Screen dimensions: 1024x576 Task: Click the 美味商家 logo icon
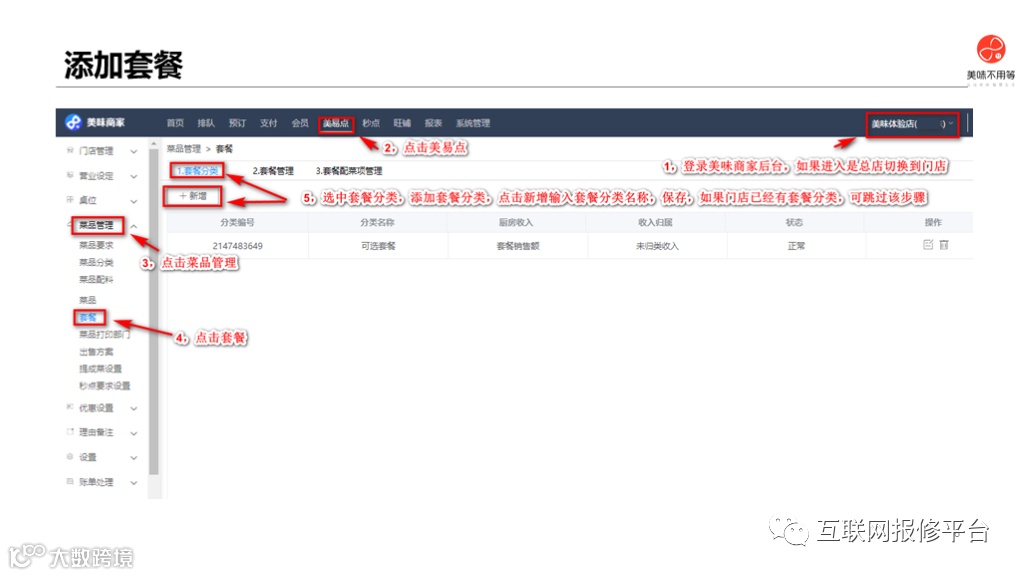(72, 122)
